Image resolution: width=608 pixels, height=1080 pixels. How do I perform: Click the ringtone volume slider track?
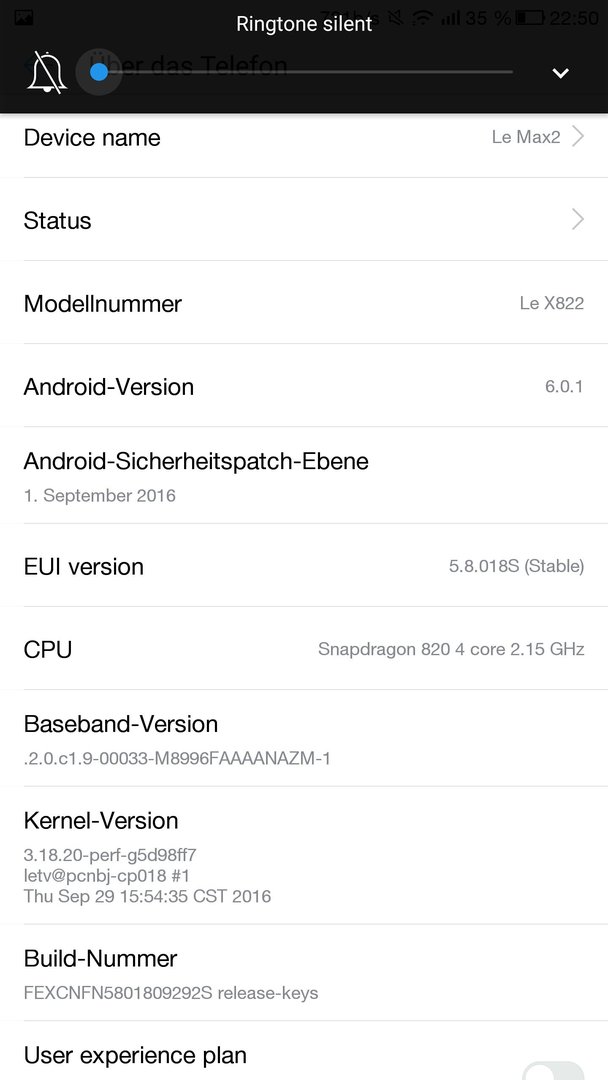(x=306, y=72)
